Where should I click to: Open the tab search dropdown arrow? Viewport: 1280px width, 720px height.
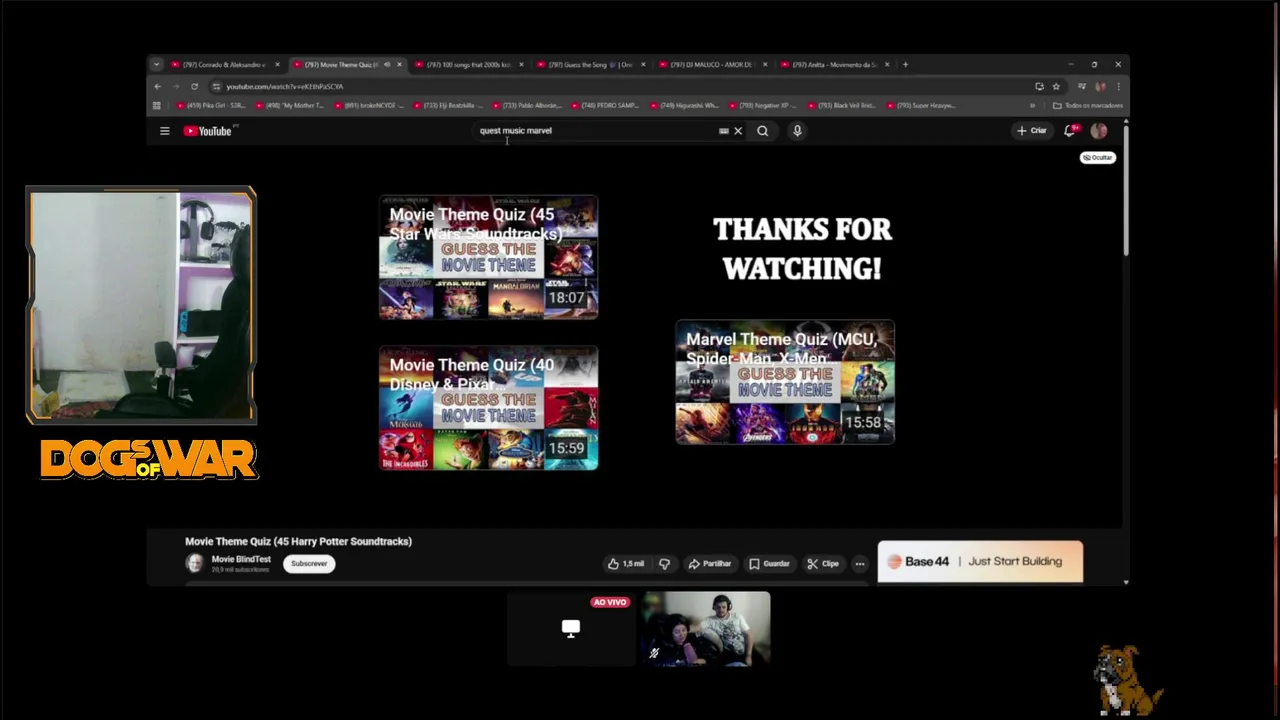click(x=156, y=64)
